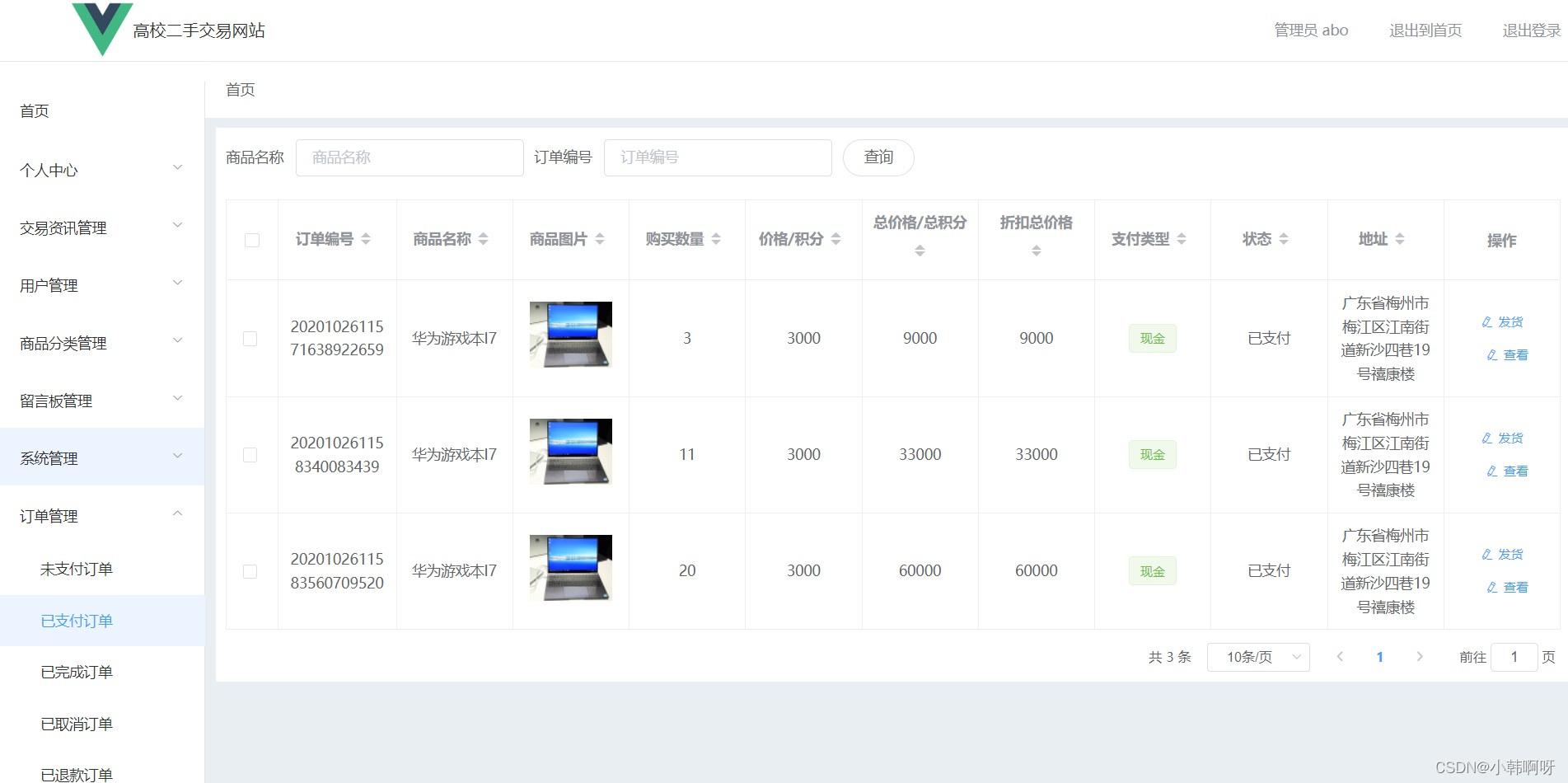Click 管理员 abo header text
1568x783 pixels.
1311,30
